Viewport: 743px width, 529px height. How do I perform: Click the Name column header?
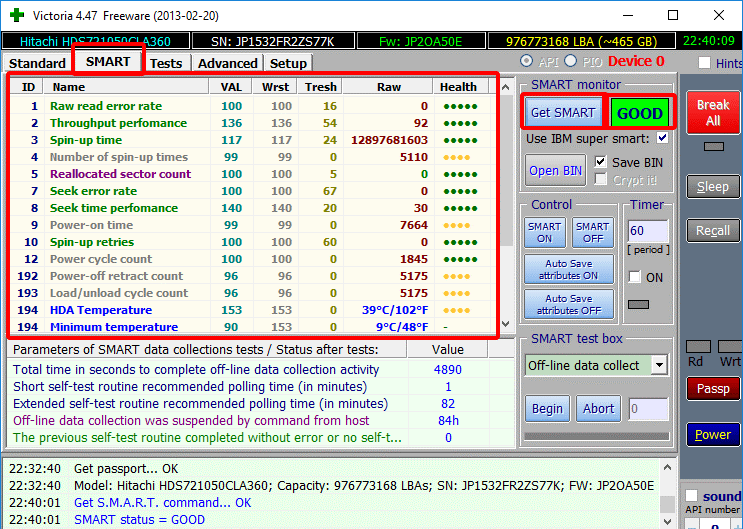coord(126,87)
